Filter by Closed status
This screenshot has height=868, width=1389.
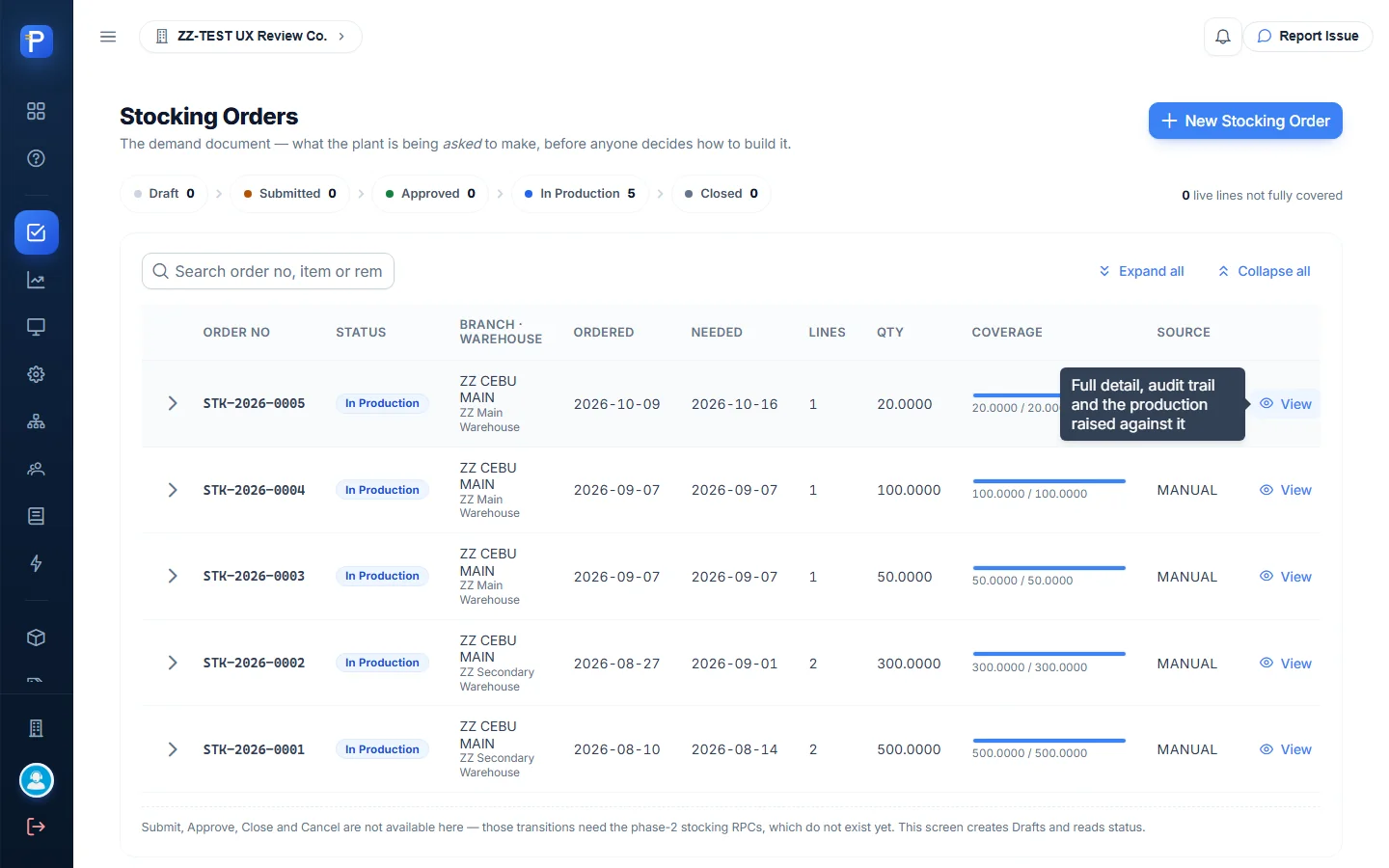pyautogui.click(x=722, y=194)
